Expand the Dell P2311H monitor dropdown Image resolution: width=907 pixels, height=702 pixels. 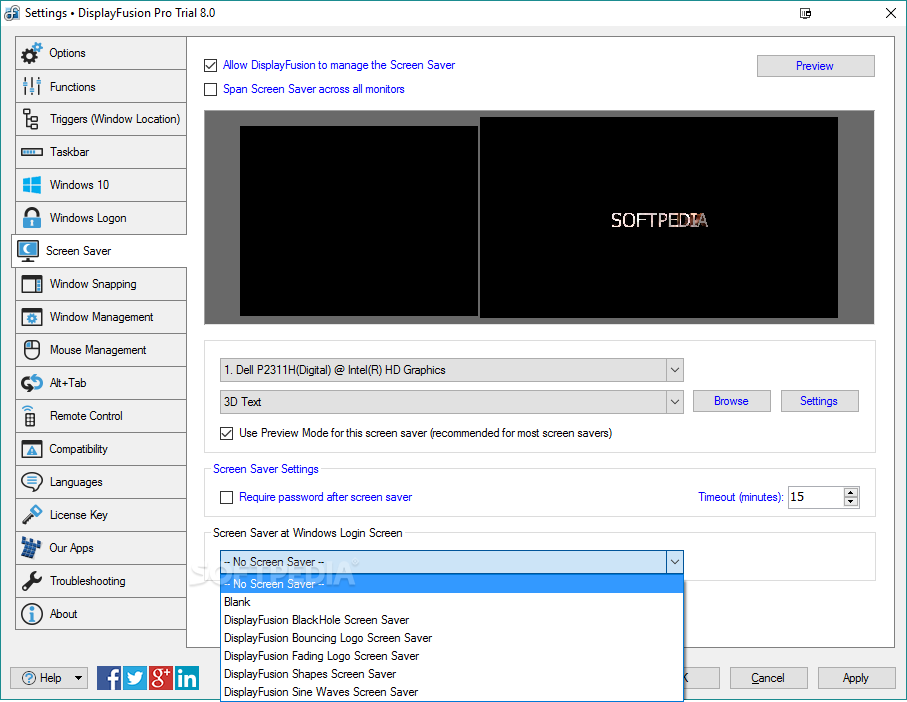pyautogui.click(x=674, y=370)
